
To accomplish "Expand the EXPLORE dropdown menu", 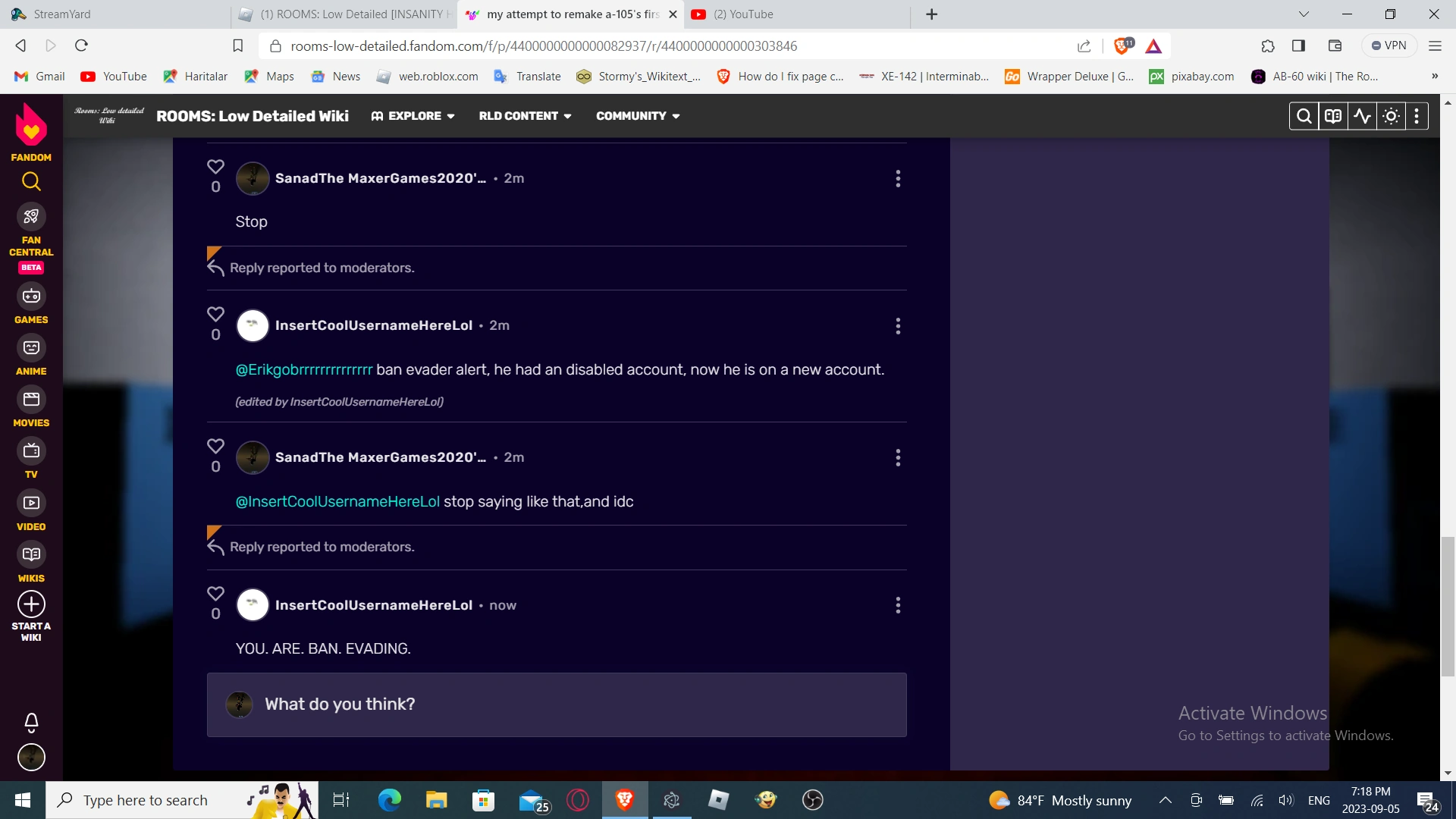I will tap(413, 116).
